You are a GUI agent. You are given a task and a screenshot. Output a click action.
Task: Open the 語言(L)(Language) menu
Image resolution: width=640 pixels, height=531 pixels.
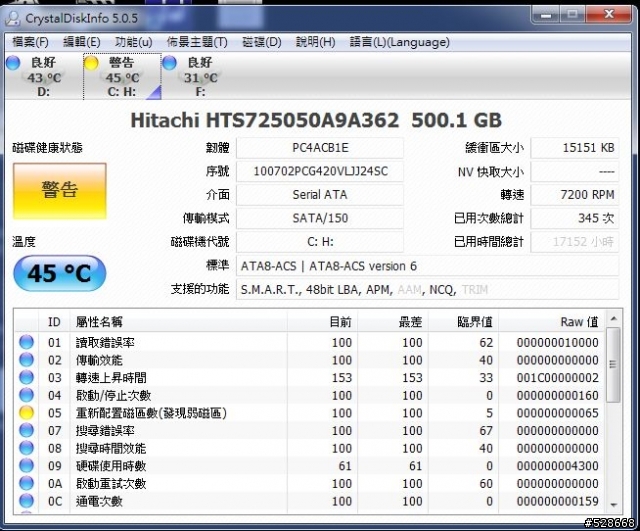coord(400,42)
